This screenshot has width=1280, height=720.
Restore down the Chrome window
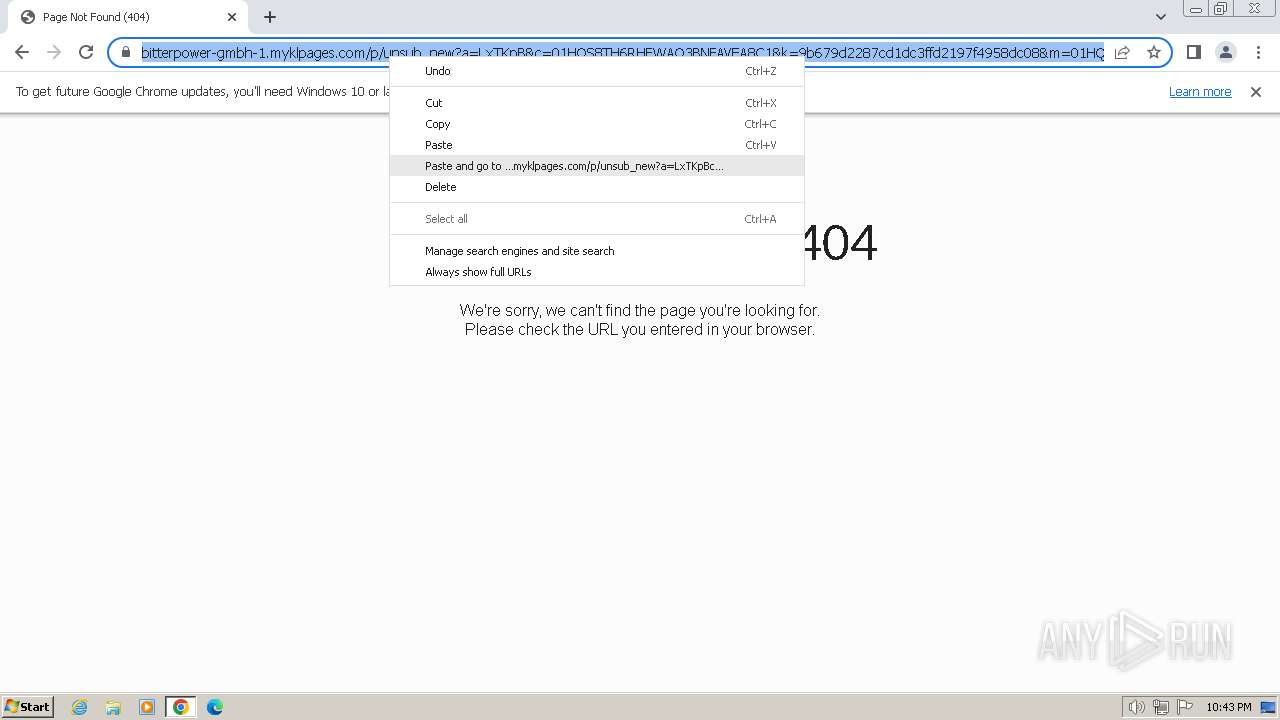tap(1221, 9)
